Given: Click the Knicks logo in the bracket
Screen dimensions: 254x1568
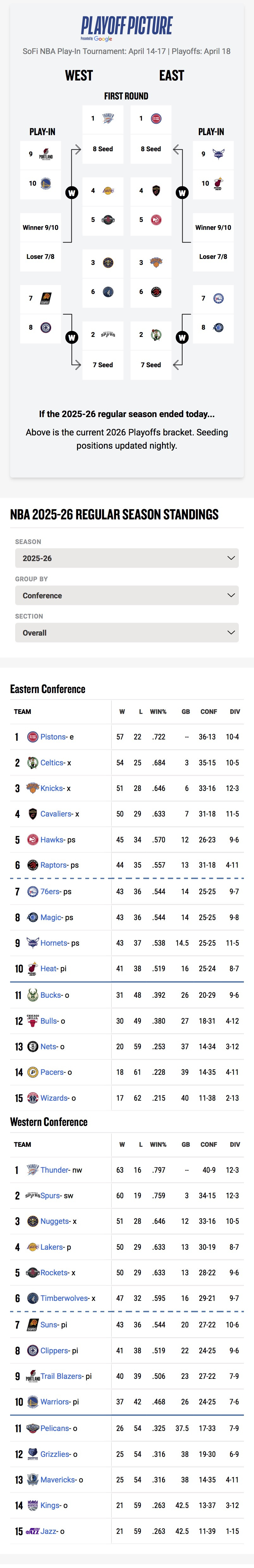Looking at the screenshot, I should (156, 262).
